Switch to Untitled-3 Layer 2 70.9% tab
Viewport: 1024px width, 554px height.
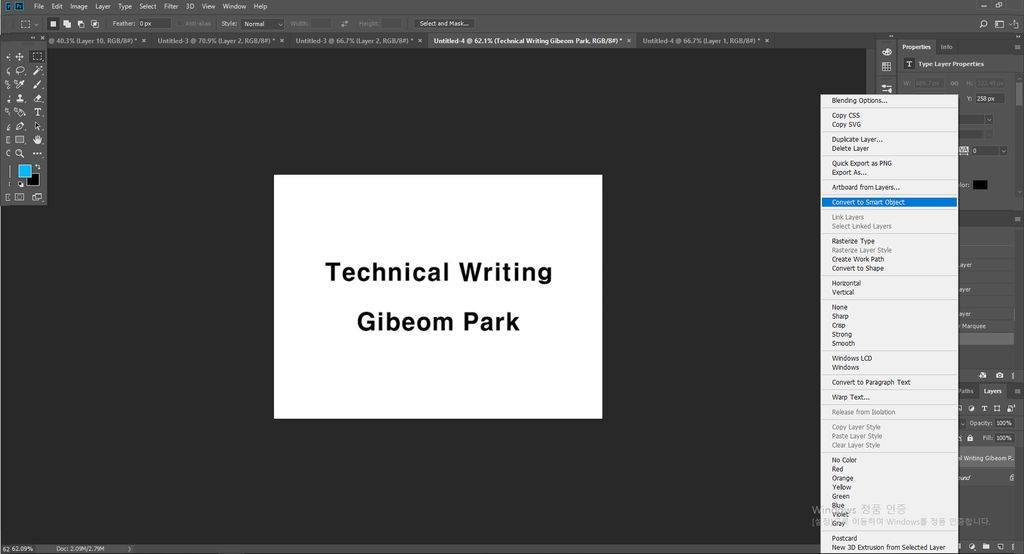[215, 41]
